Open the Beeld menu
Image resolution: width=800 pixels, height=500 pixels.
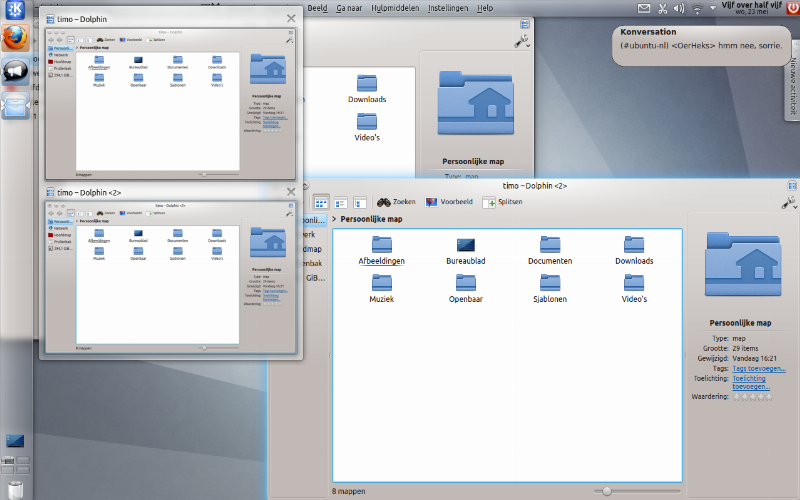pyautogui.click(x=317, y=8)
